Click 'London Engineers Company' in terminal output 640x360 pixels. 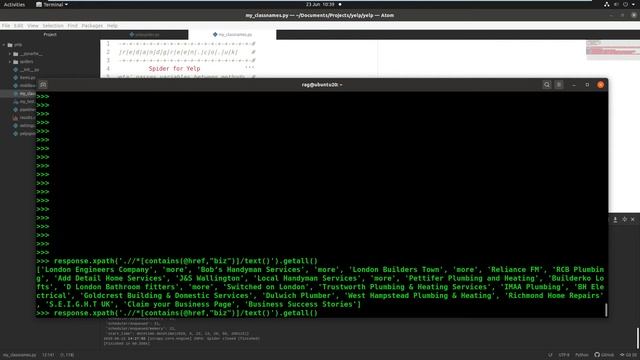pos(97,269)
